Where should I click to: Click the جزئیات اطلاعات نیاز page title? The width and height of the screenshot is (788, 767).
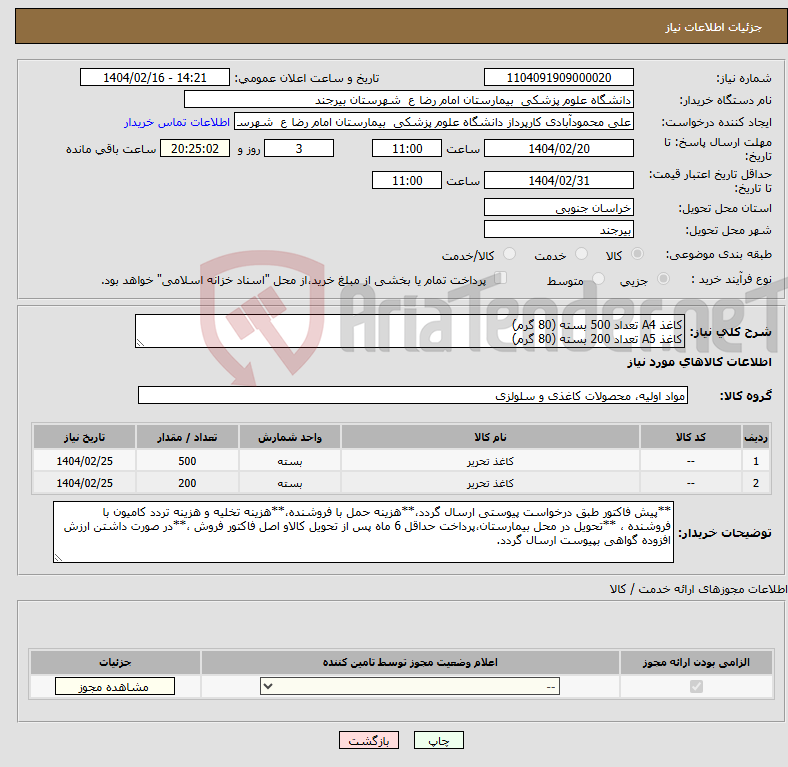713,27
